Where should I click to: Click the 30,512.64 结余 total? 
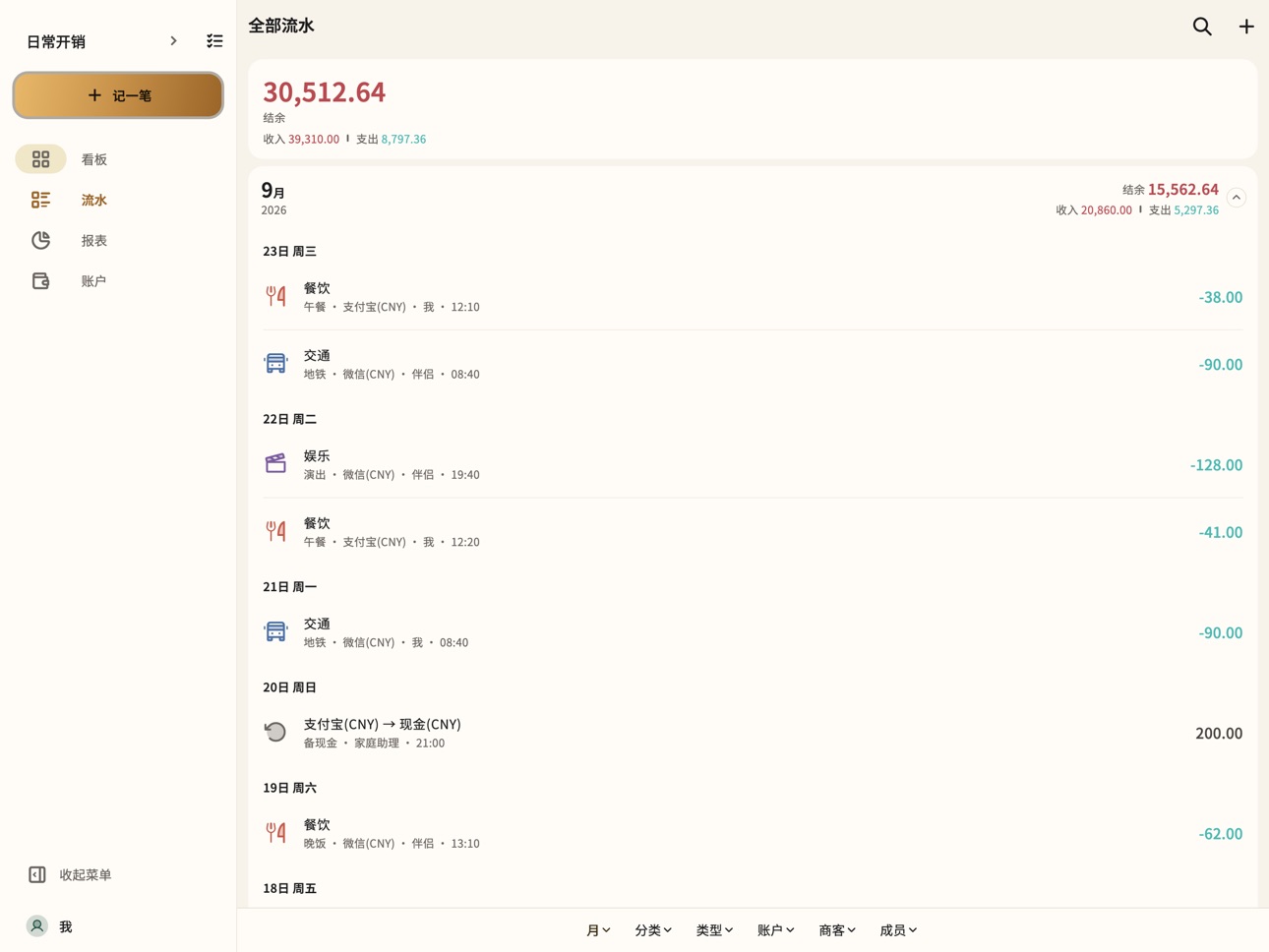(324, 92)
